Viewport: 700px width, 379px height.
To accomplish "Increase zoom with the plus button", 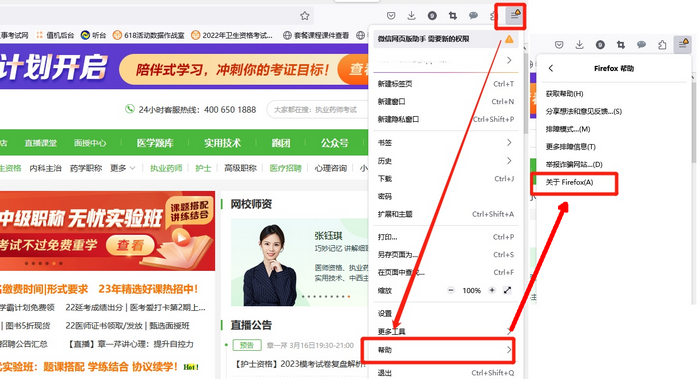I will (492, 290).
